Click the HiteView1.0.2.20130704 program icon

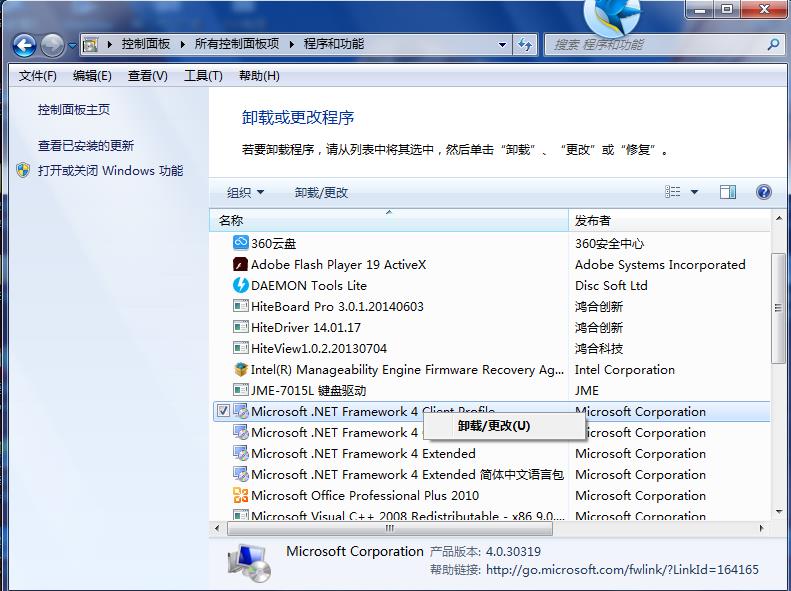click(241, 348)
